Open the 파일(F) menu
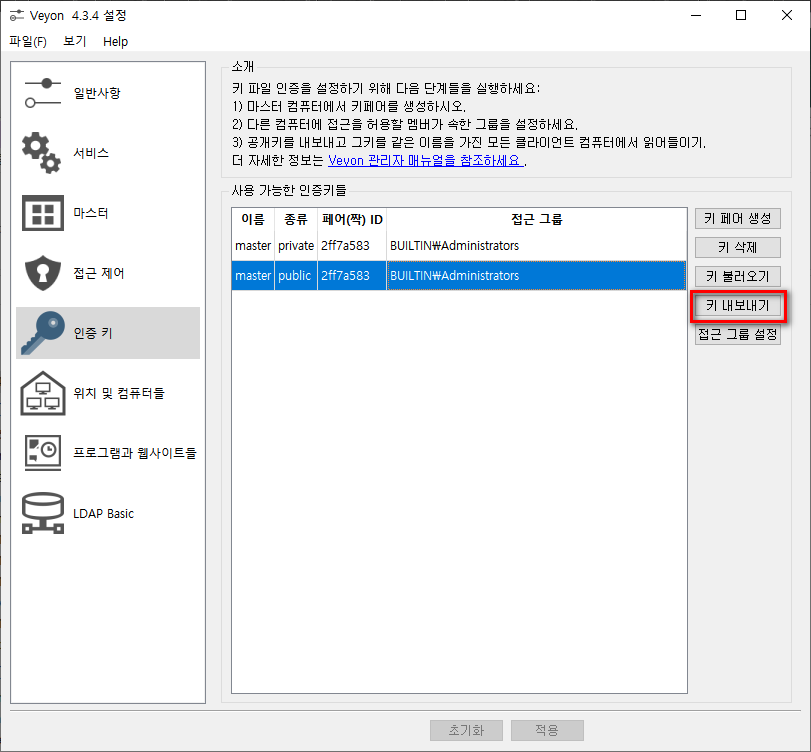Image resolution: width=811 pixels, height=752 pixels. coord(28,41)
